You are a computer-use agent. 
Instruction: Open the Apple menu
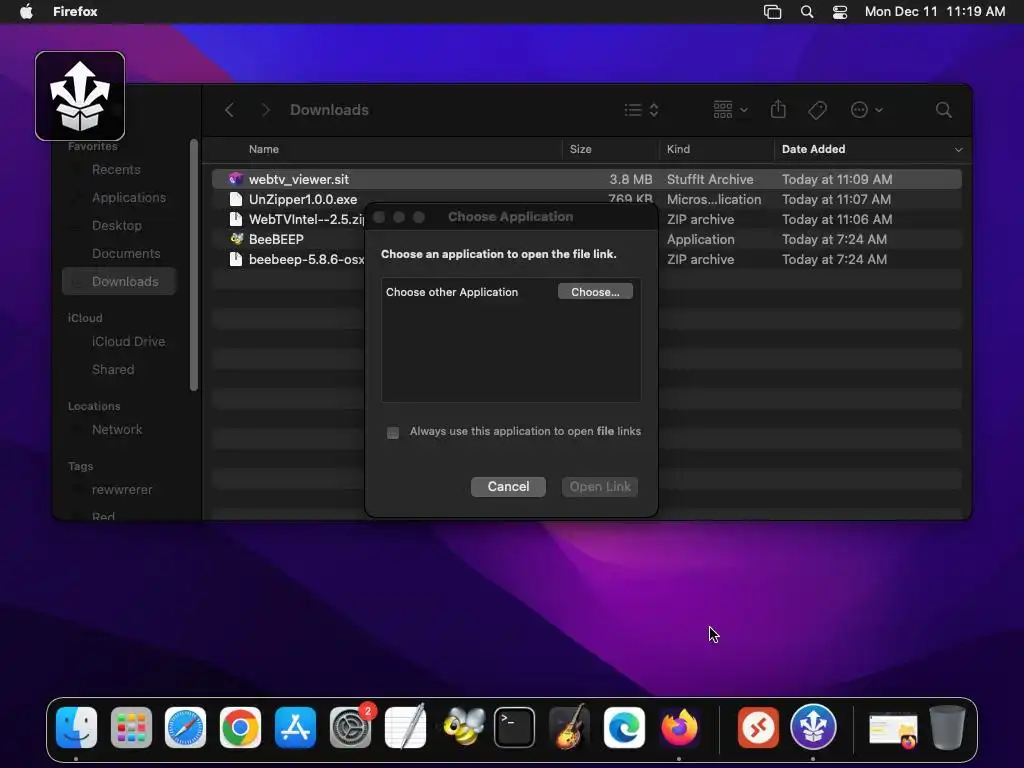pos(26,11)
